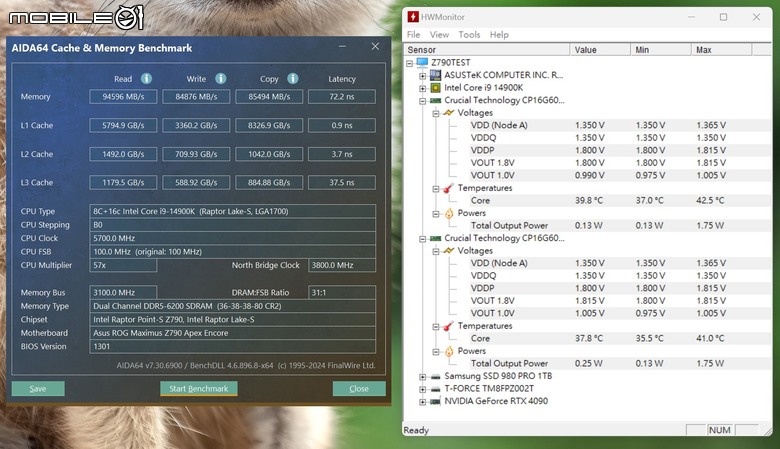Viewport: 780px width, 449px height.
Task: Expand the Samsung SSD 980 PRO node
Action: pyautogui.click(x=422, y=376)
